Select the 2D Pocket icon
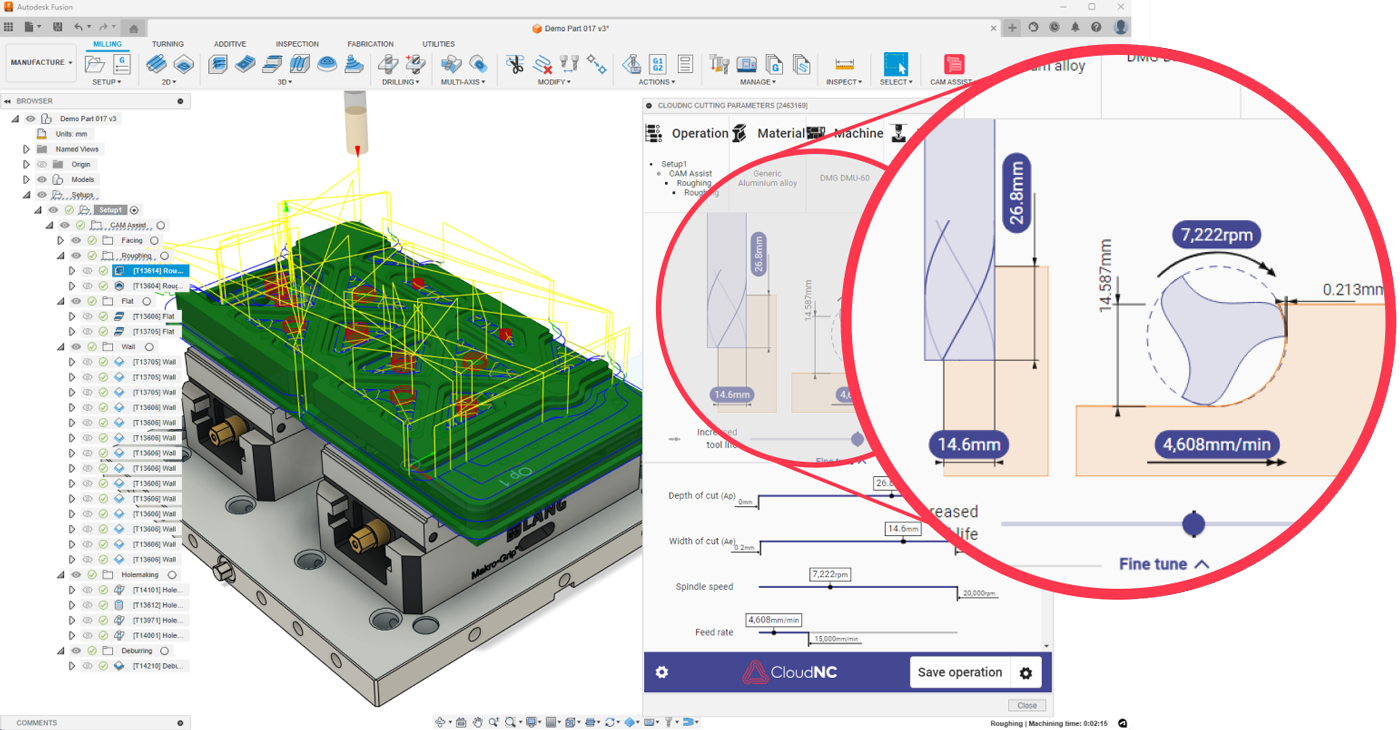Viewport: 1400px width, 730px height. pos(183,64)
